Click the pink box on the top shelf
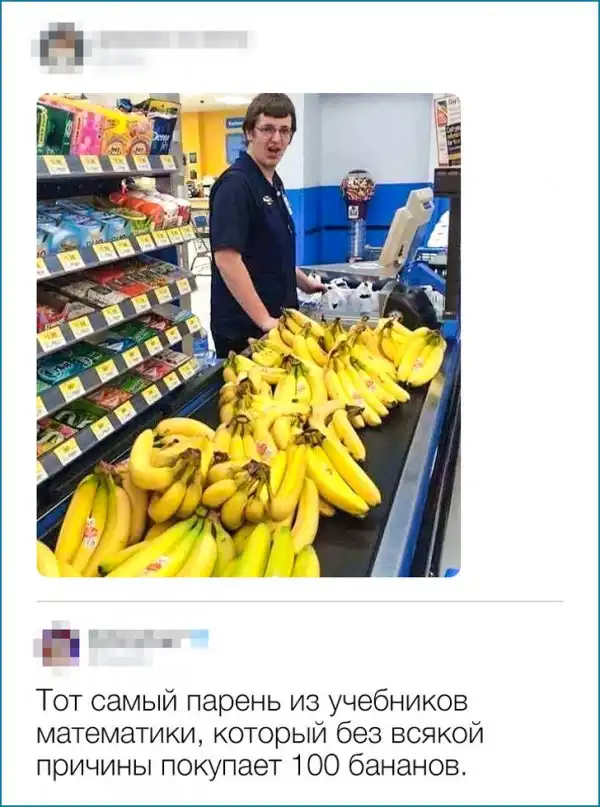Screen dimensions: 600x807 (x=89, y=134)
